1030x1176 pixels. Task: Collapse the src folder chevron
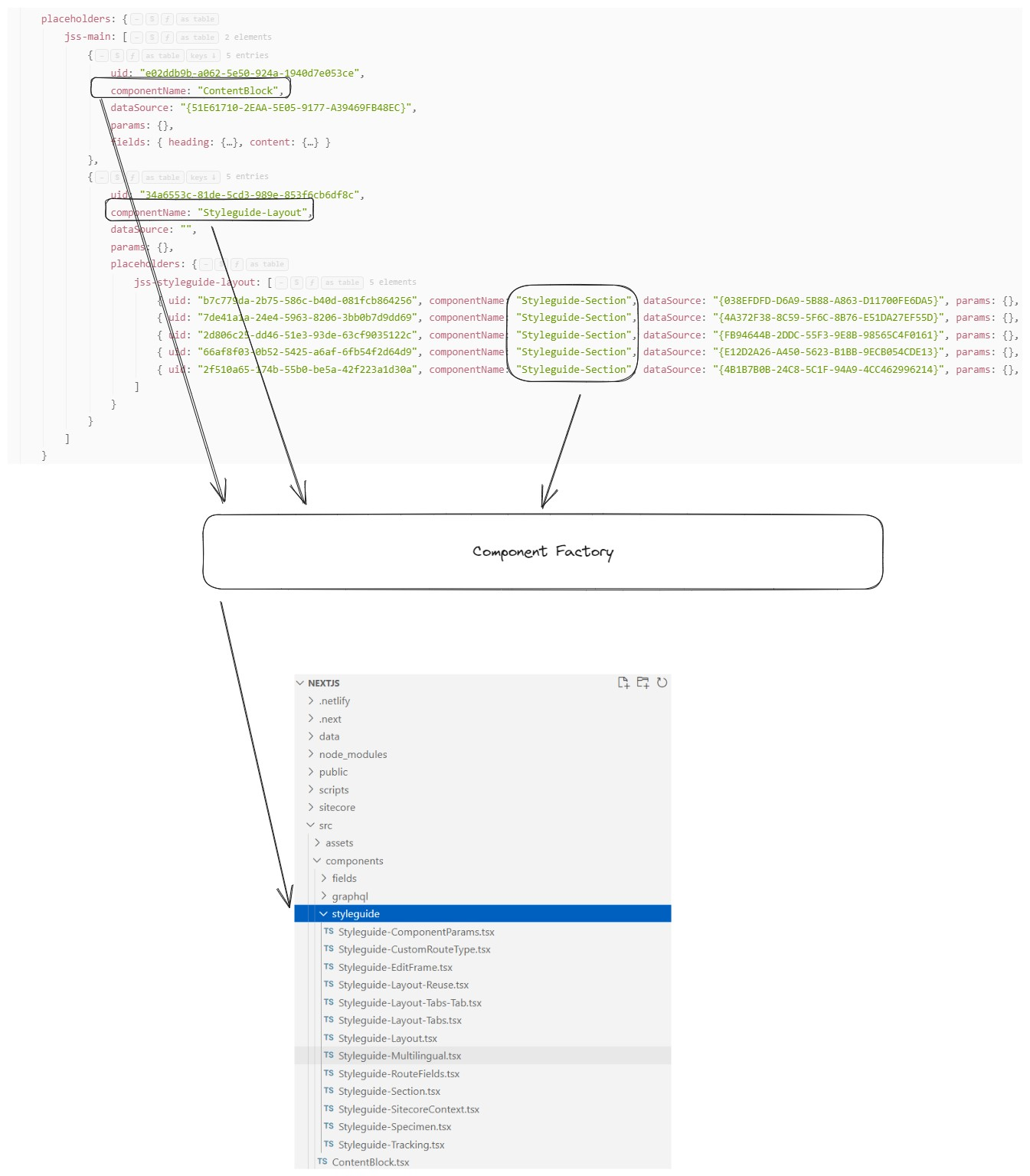coord(311,825)
